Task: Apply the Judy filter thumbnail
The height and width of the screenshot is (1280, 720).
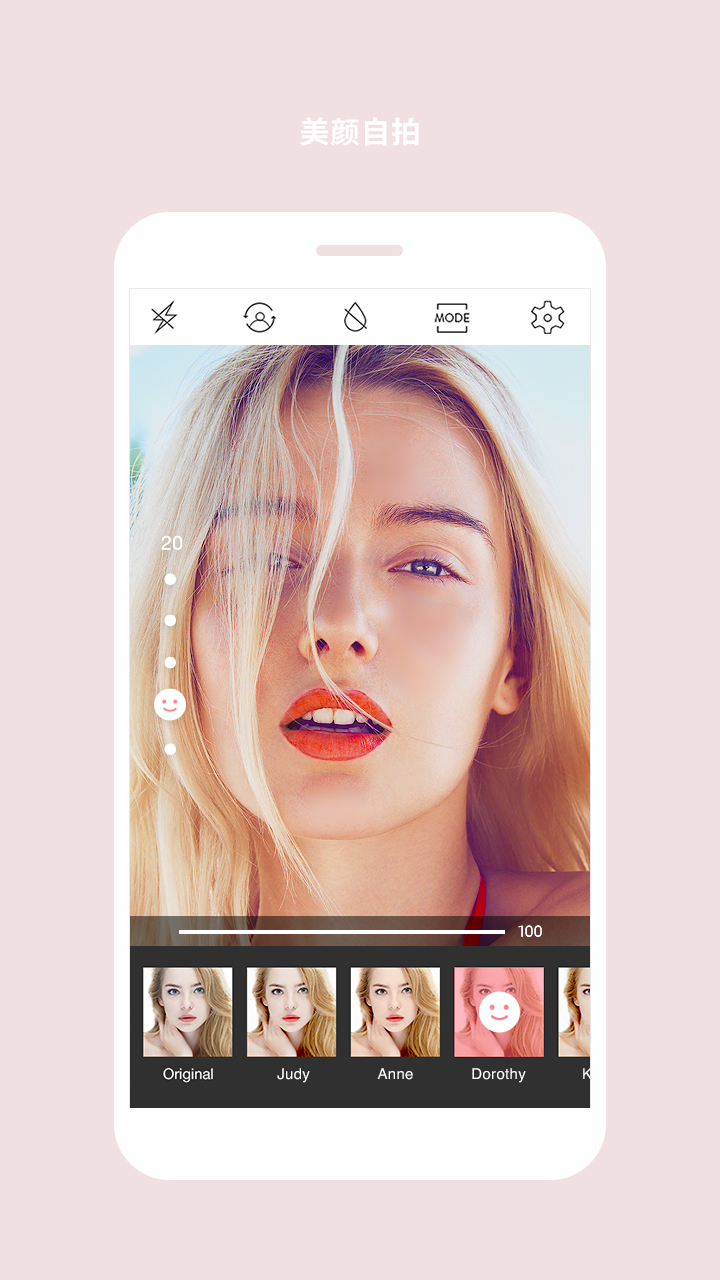Action: (x=292, y=1012)
